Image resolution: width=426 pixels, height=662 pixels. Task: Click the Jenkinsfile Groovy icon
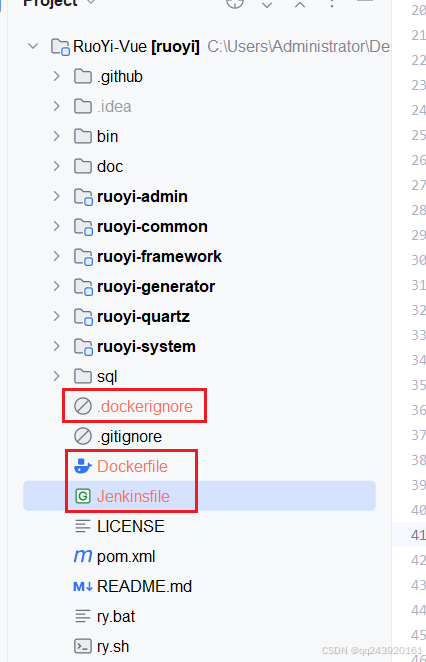coord(83,496)
